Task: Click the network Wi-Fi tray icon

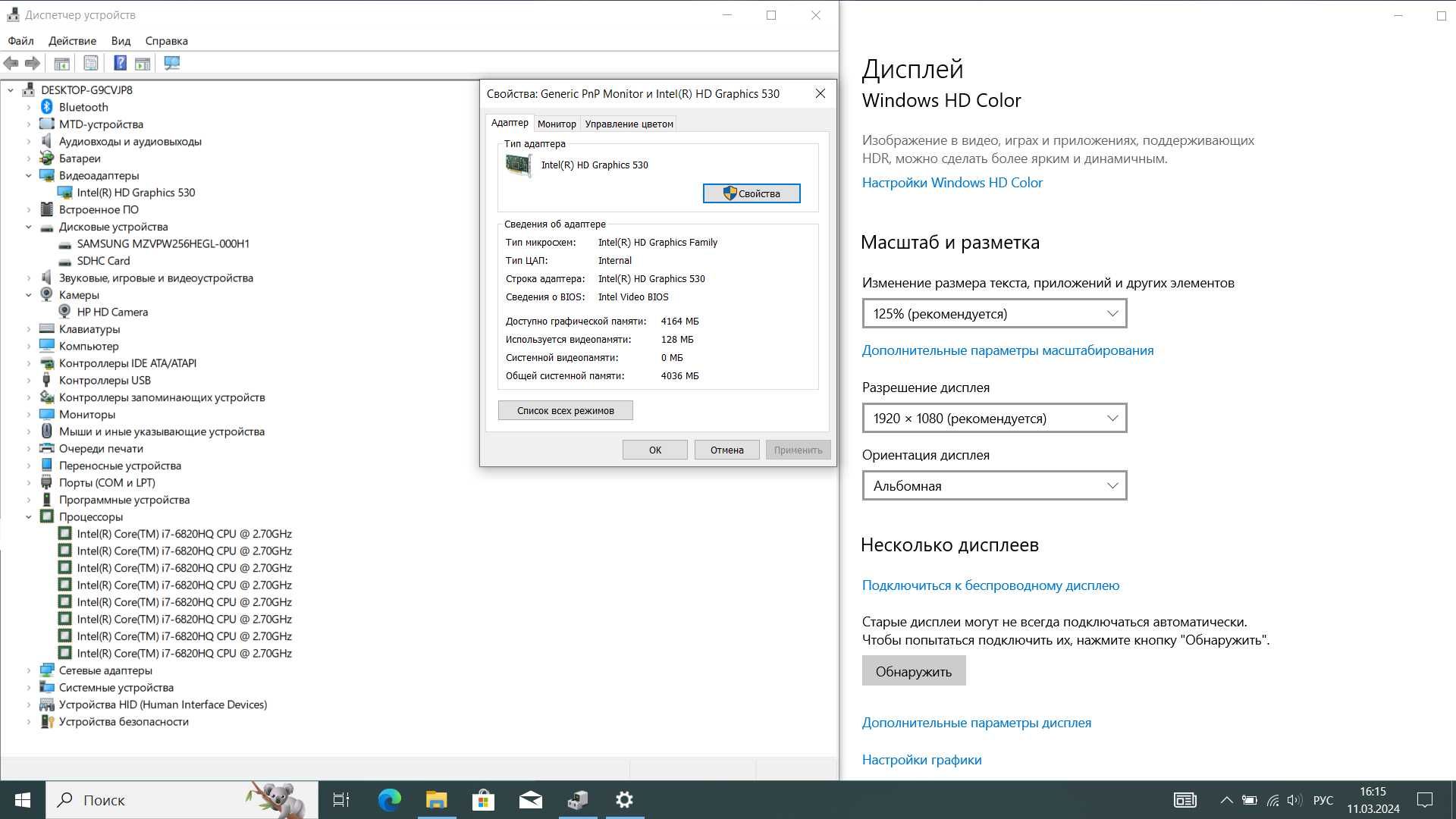Action: (x=1272, y=800)
